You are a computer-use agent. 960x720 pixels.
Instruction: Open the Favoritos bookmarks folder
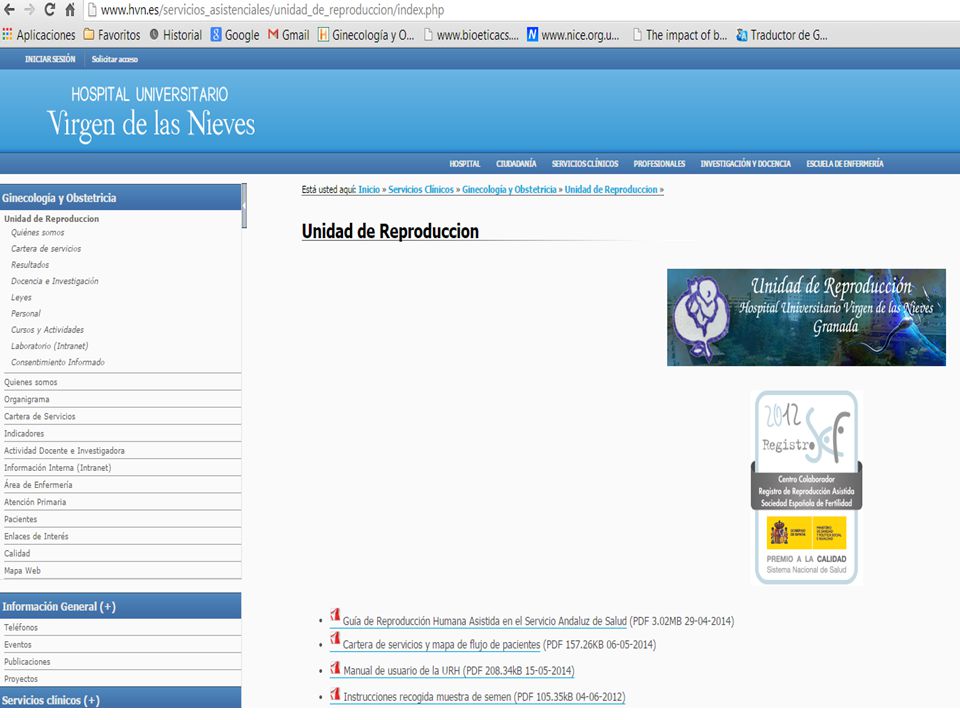(111, 35)
